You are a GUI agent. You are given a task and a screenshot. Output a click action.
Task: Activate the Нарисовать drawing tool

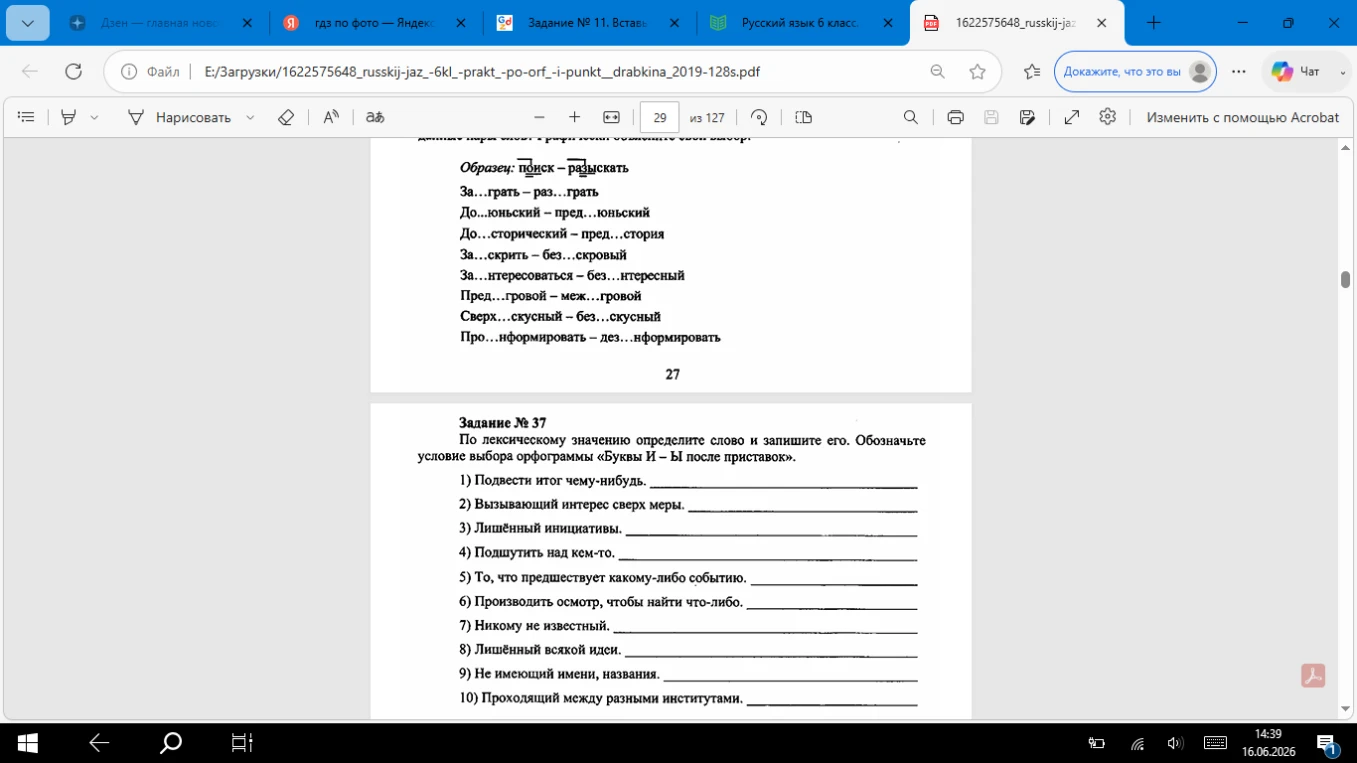click(x=178, y=117)
